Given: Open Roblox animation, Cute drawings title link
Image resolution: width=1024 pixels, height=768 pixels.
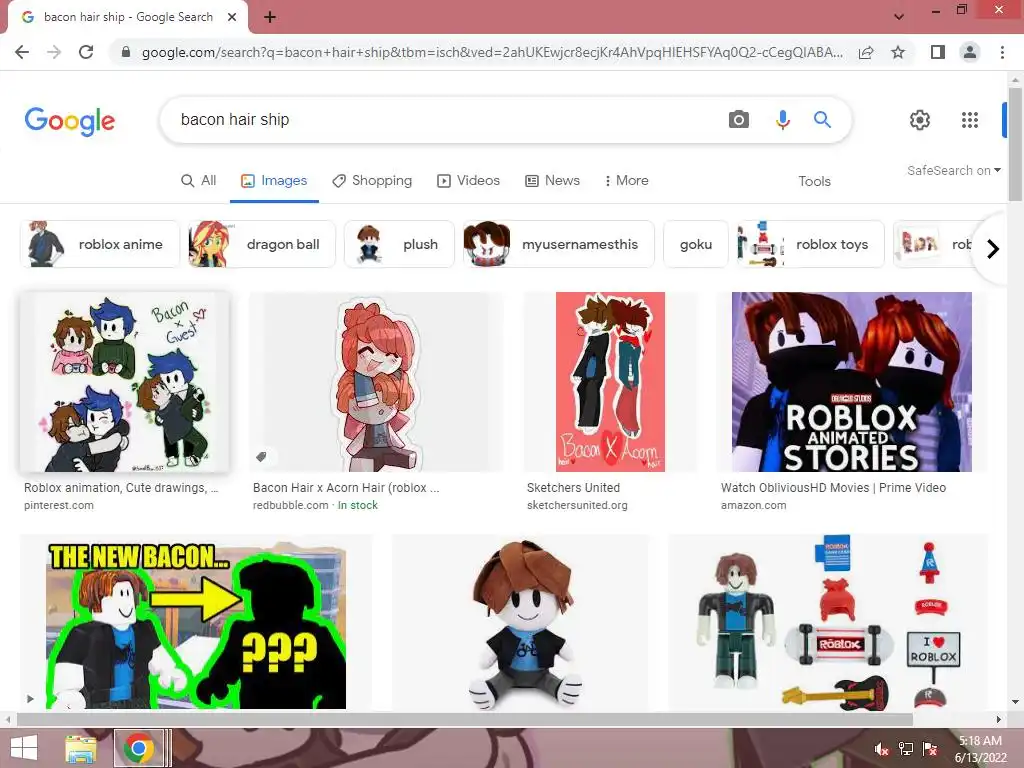Looking at the screenshot, I should (x=121, y=488).
